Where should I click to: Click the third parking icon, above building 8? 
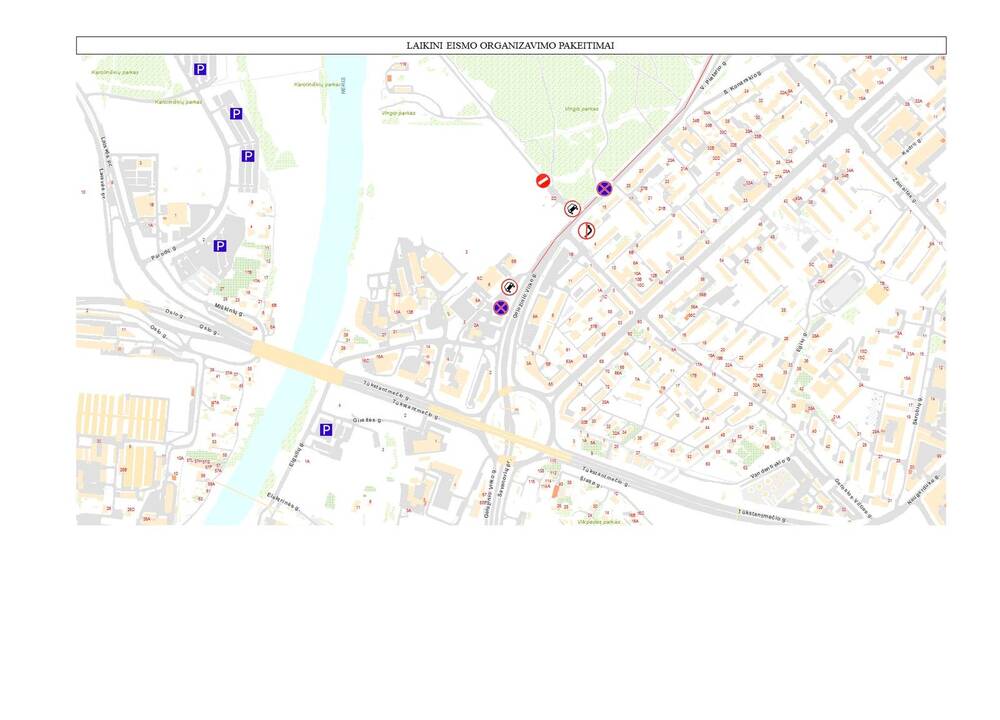247,156
